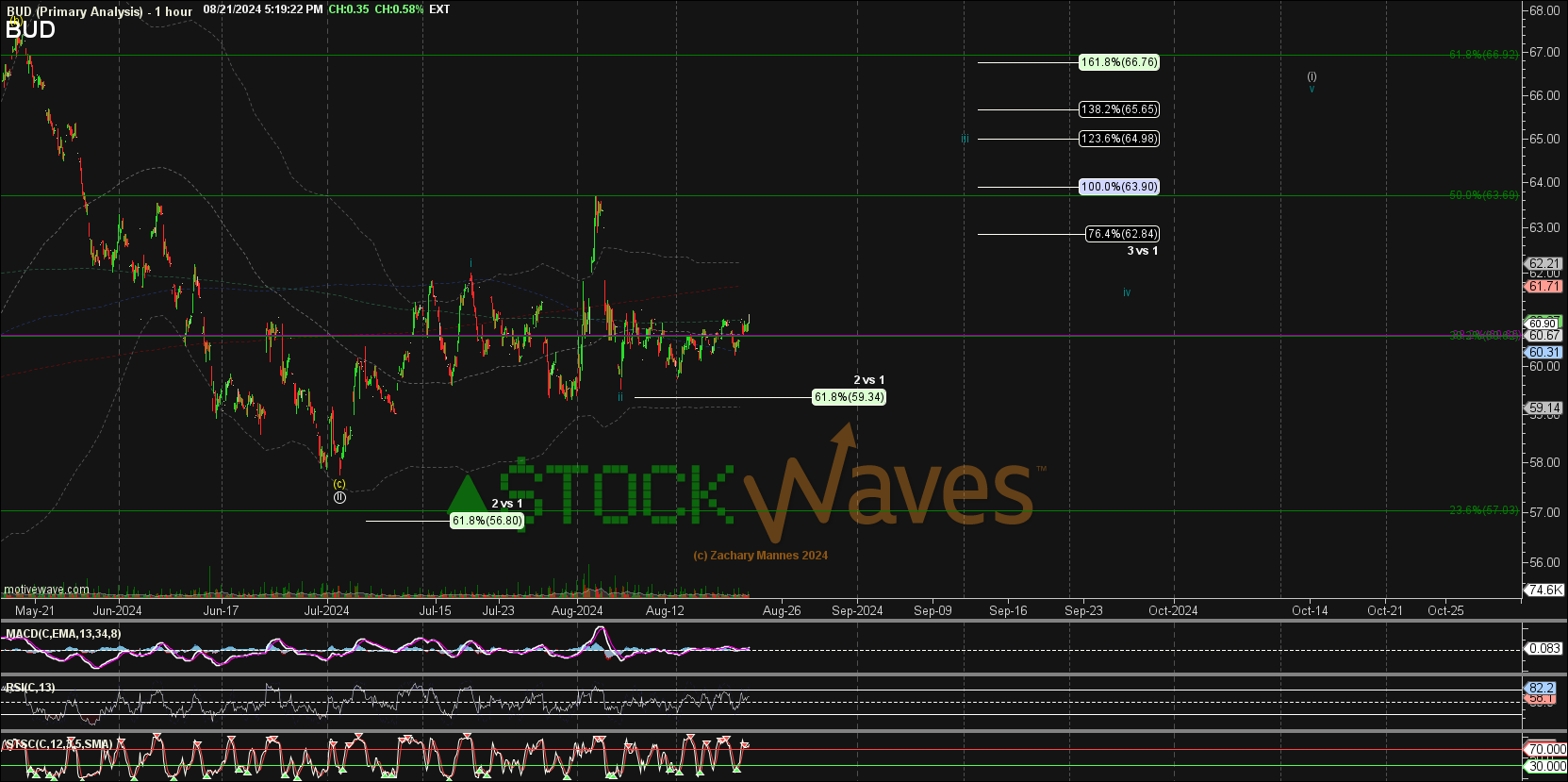
Task: Click the Jun-2024 date on time axis
Action: point(117,611)
